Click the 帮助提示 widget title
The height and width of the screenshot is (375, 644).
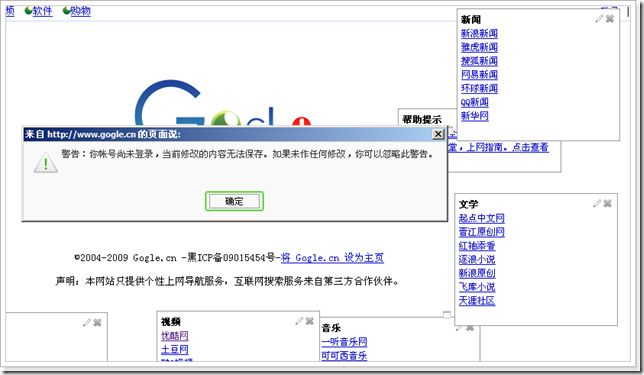click(x=422, y=120)
